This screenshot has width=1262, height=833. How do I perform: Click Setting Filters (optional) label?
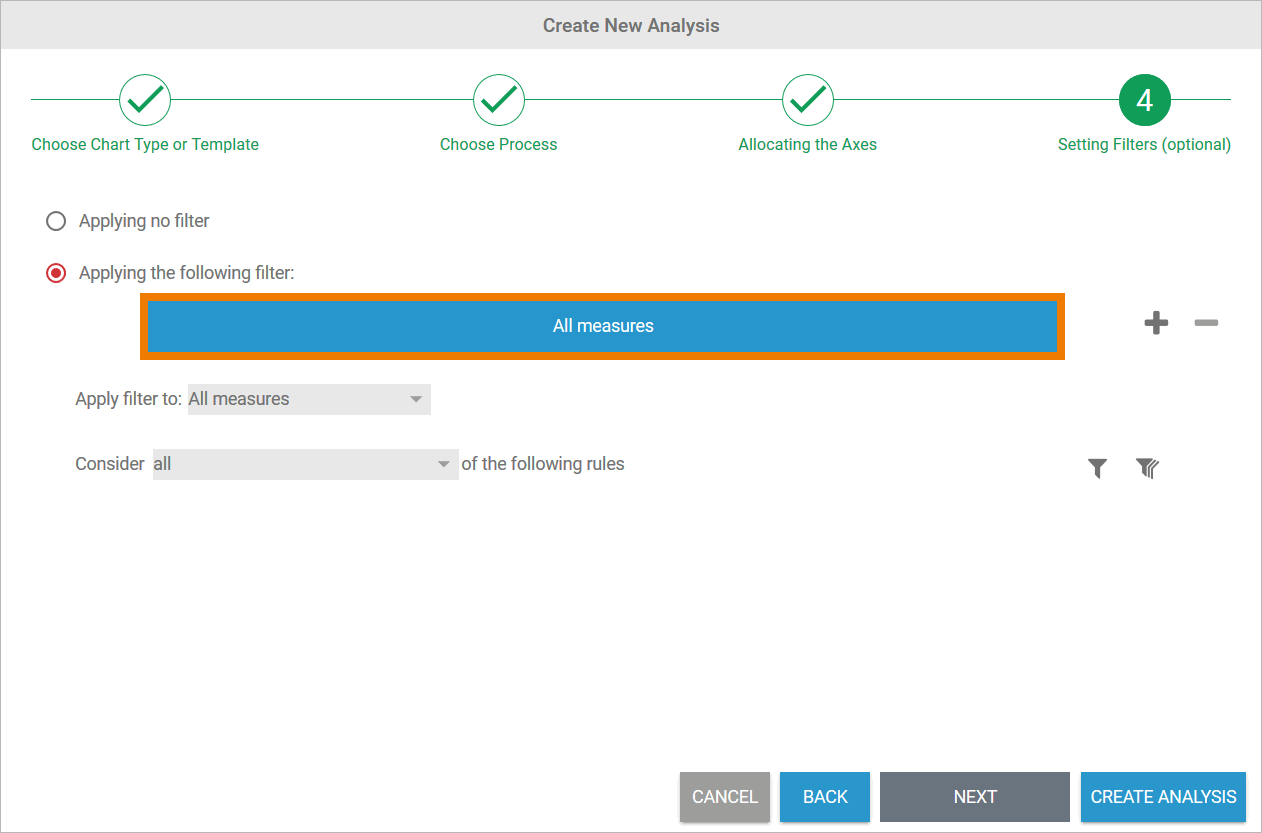1145,145
